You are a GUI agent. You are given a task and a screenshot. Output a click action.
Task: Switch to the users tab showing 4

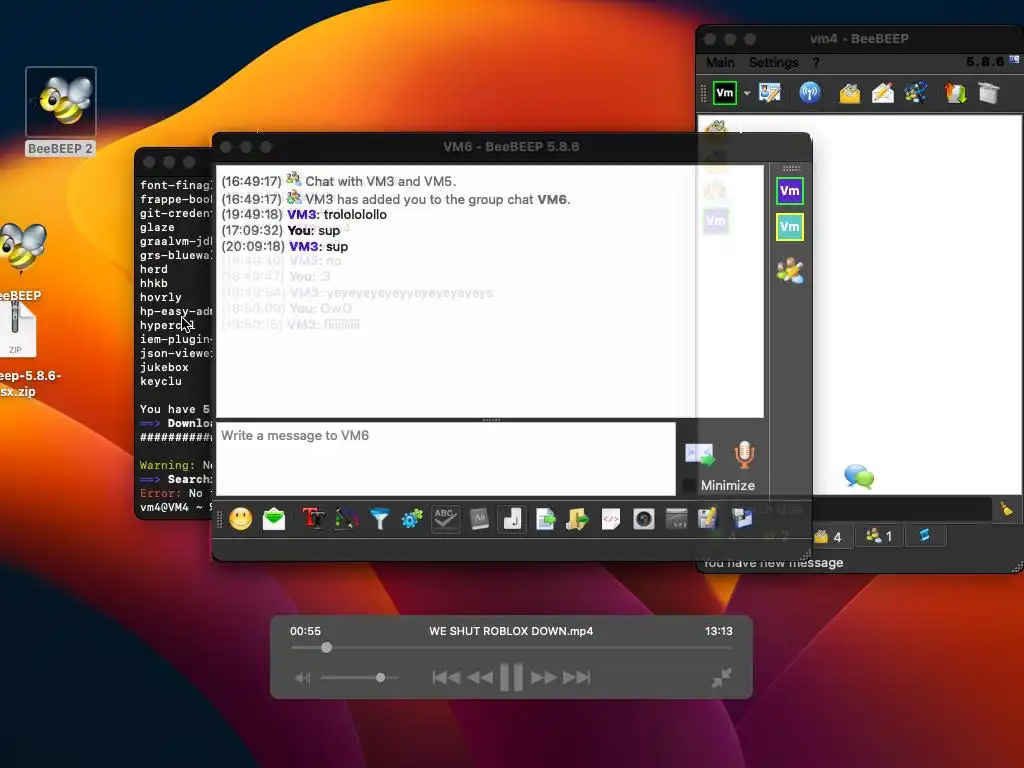[x=827, y=537]
